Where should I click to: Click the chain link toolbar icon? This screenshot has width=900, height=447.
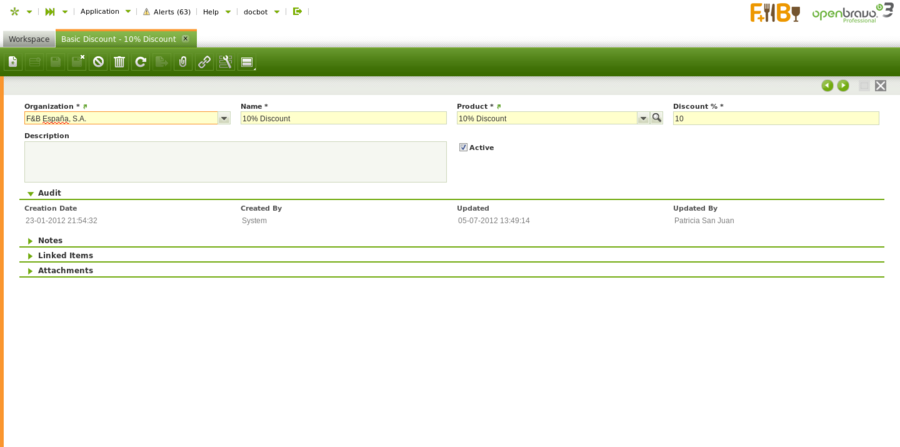[x=204, y=62]
